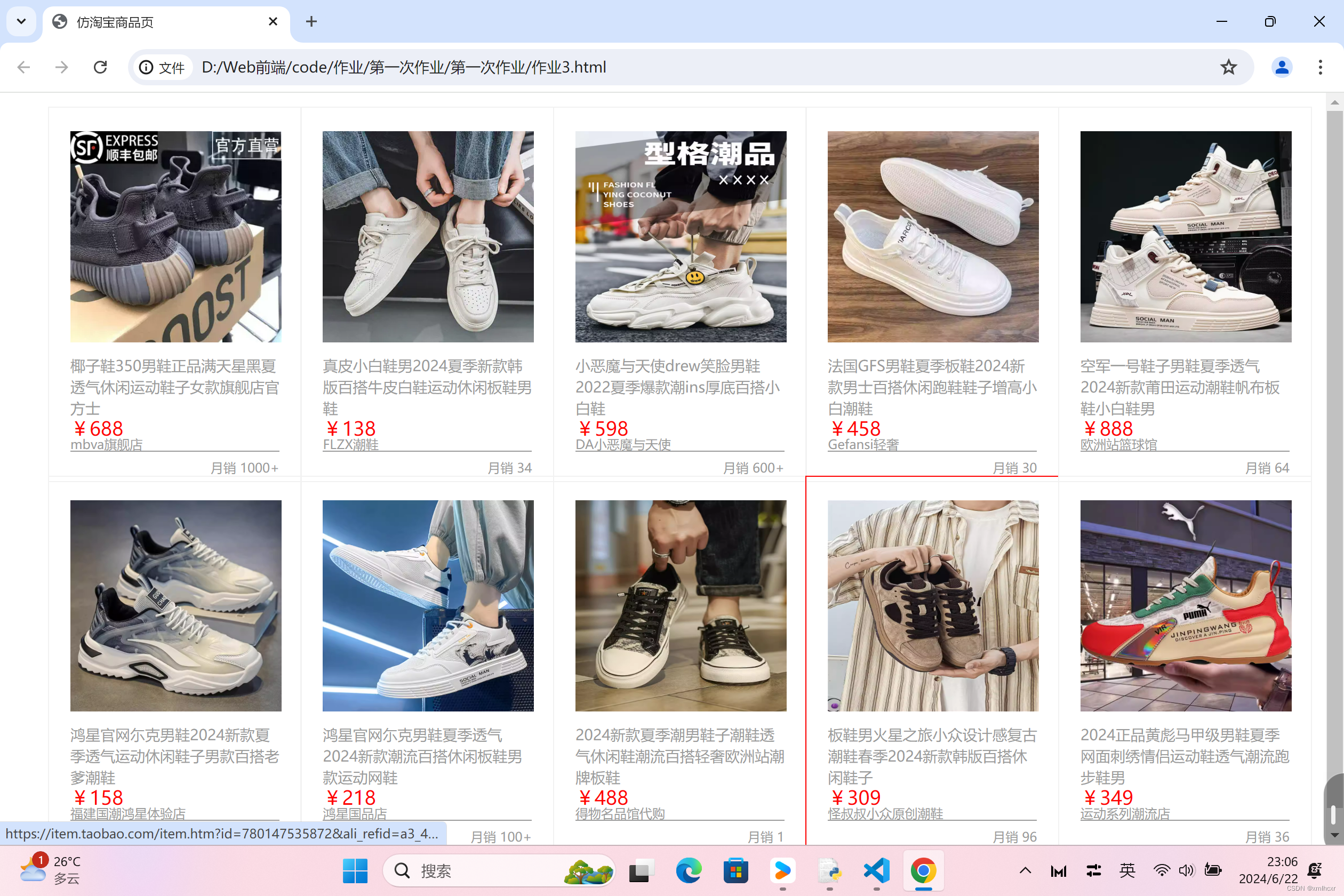
Task: Click the page vertical scrollbar down arrow
Action: point(1334,835)
